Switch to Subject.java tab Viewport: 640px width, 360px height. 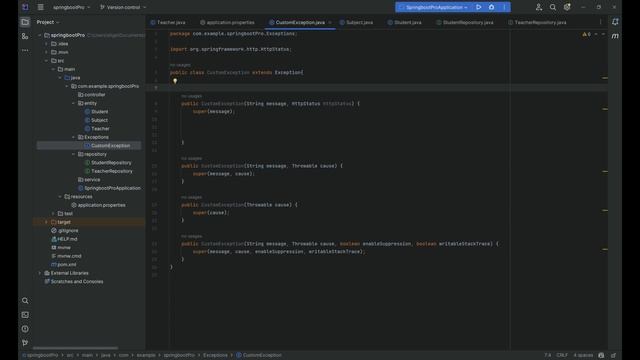[x=356, y=22]
